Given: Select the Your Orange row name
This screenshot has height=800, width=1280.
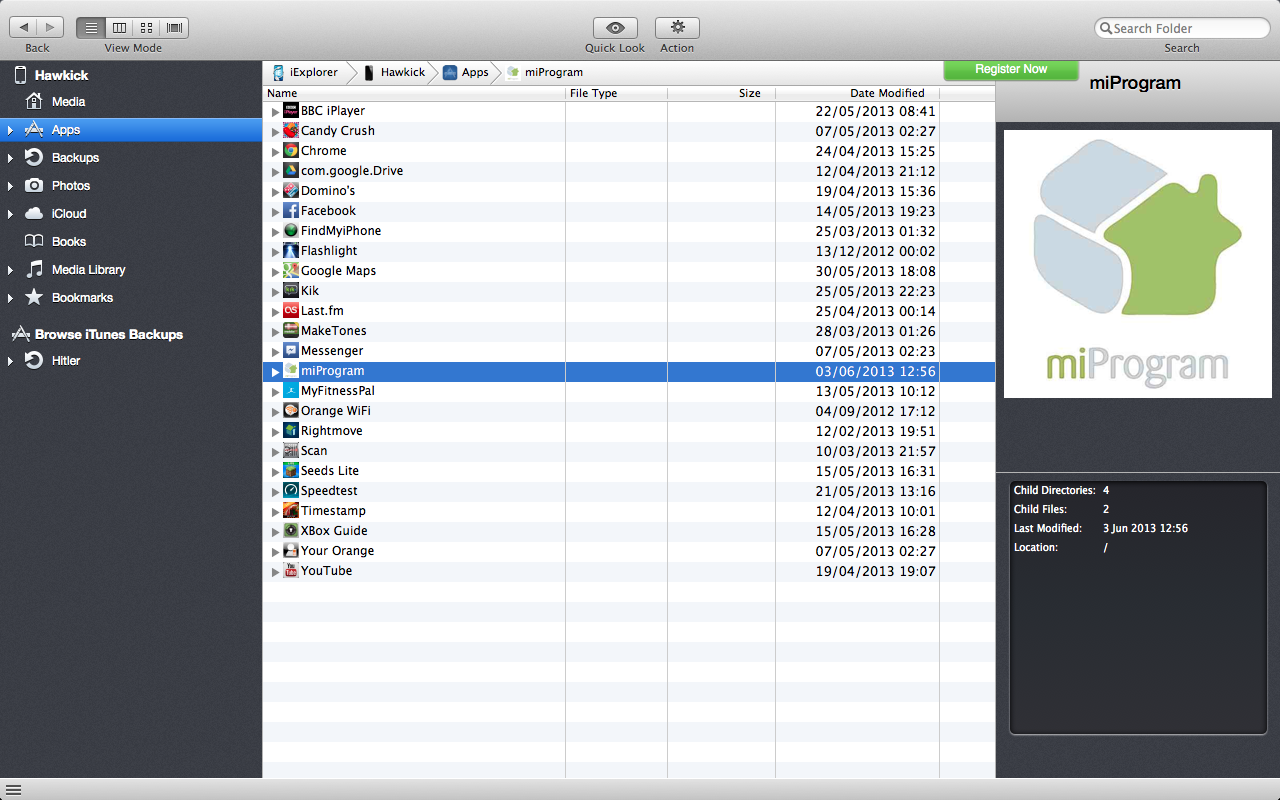Looking at the screenshot, I should 337,551.
